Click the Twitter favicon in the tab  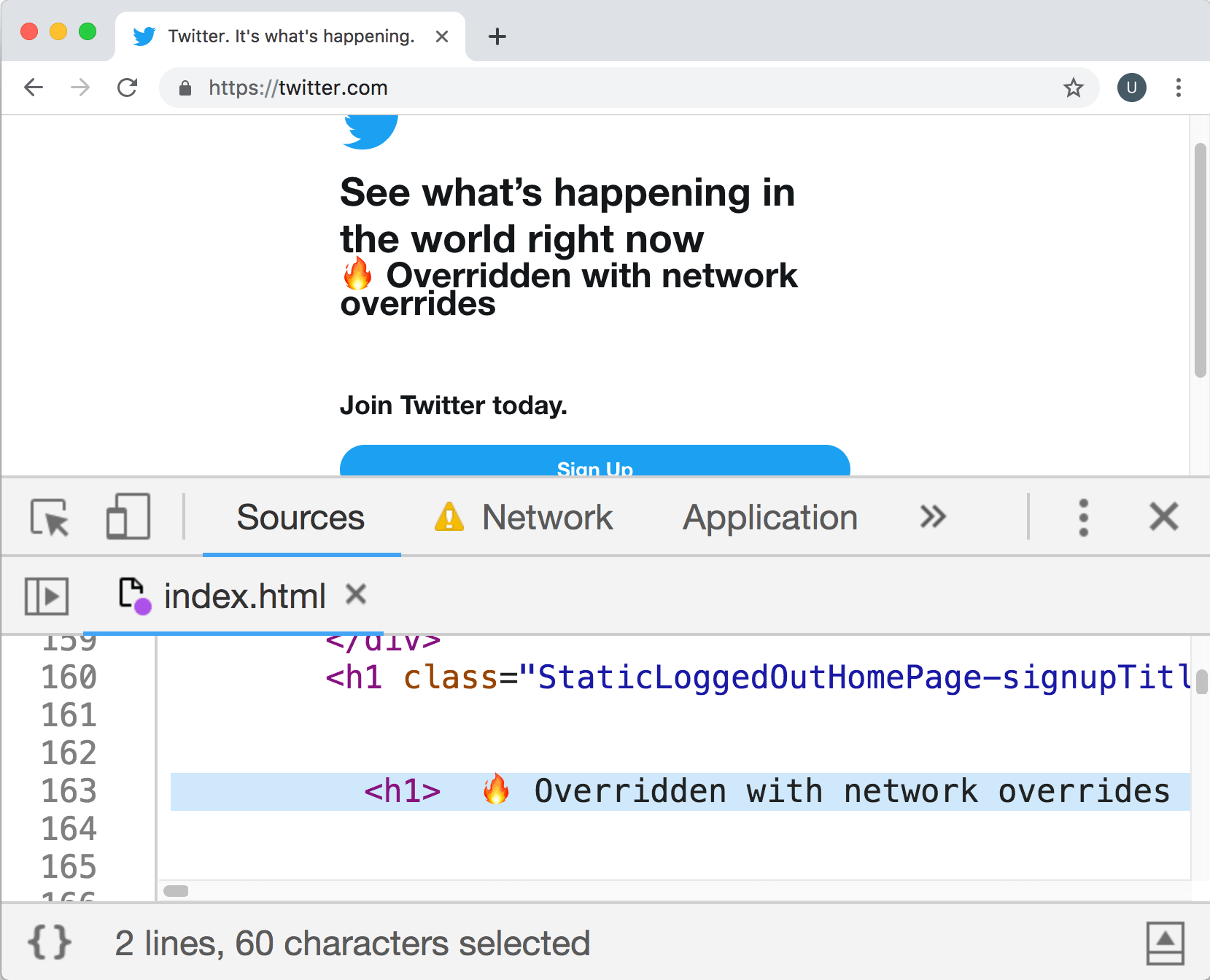click(x=144, y=36)
